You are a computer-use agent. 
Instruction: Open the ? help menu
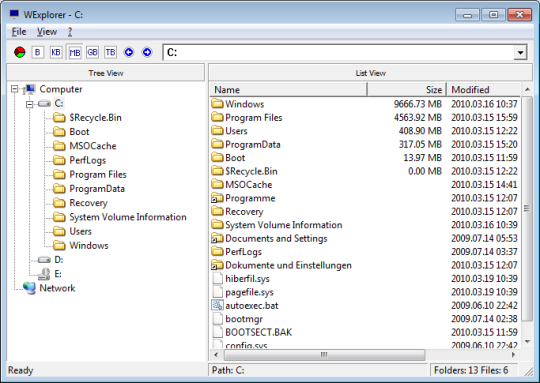70,32
